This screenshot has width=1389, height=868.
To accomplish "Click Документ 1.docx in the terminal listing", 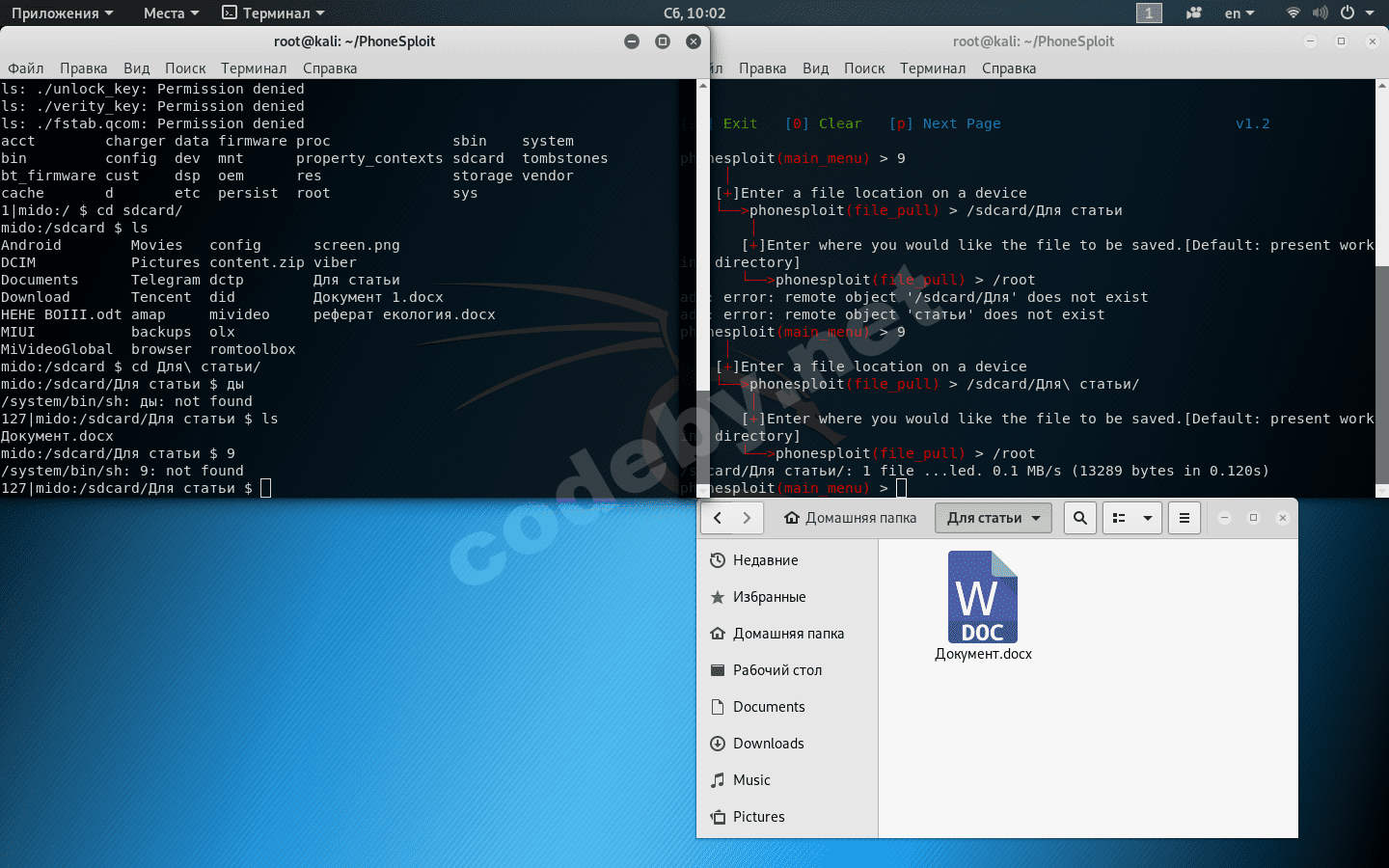I will (x=378, y=297).
